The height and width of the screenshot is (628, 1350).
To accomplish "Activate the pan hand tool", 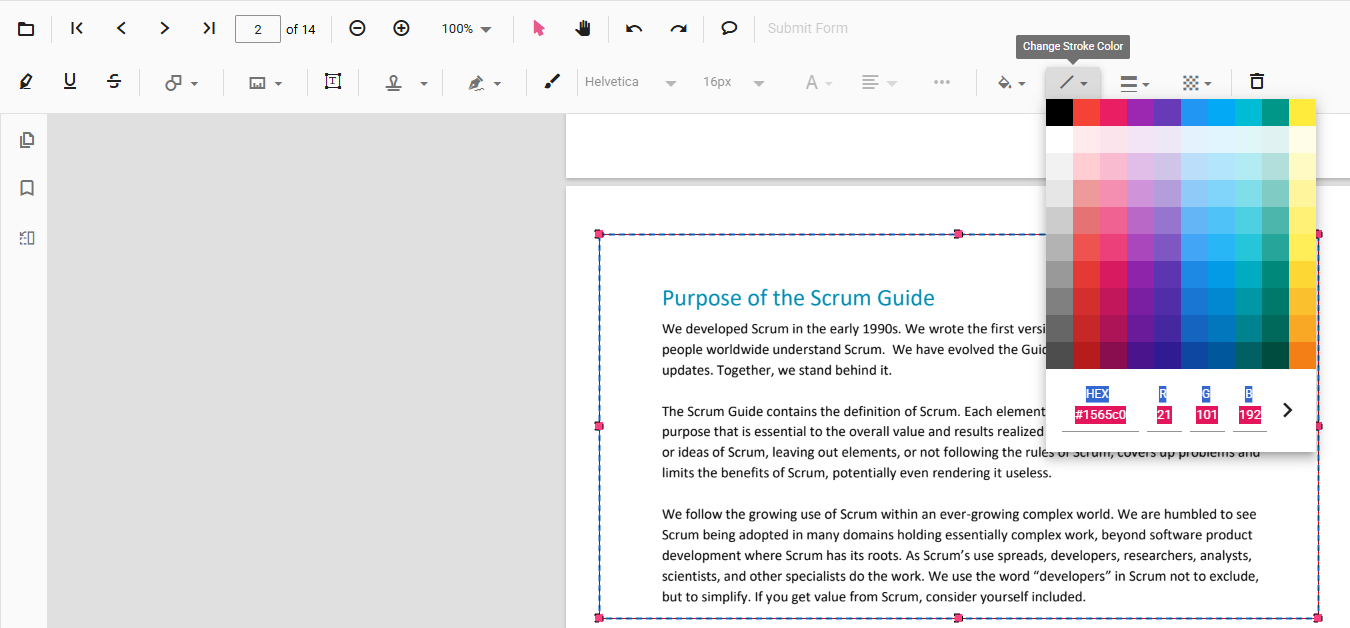I will [583, 29].
